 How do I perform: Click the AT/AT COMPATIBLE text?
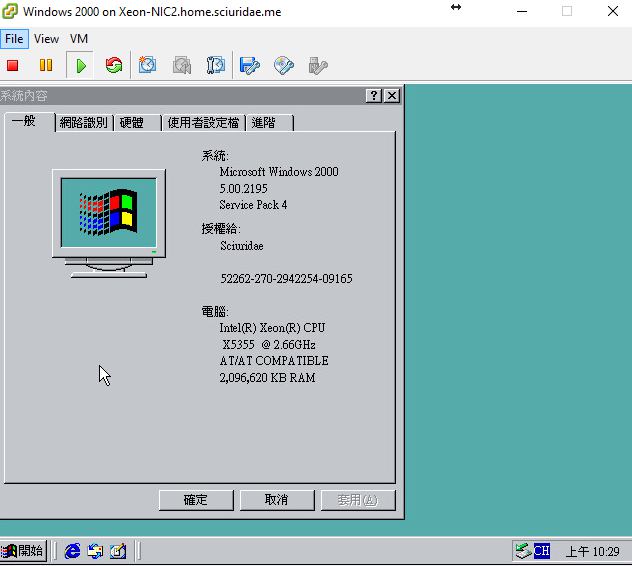click(274, 361)
